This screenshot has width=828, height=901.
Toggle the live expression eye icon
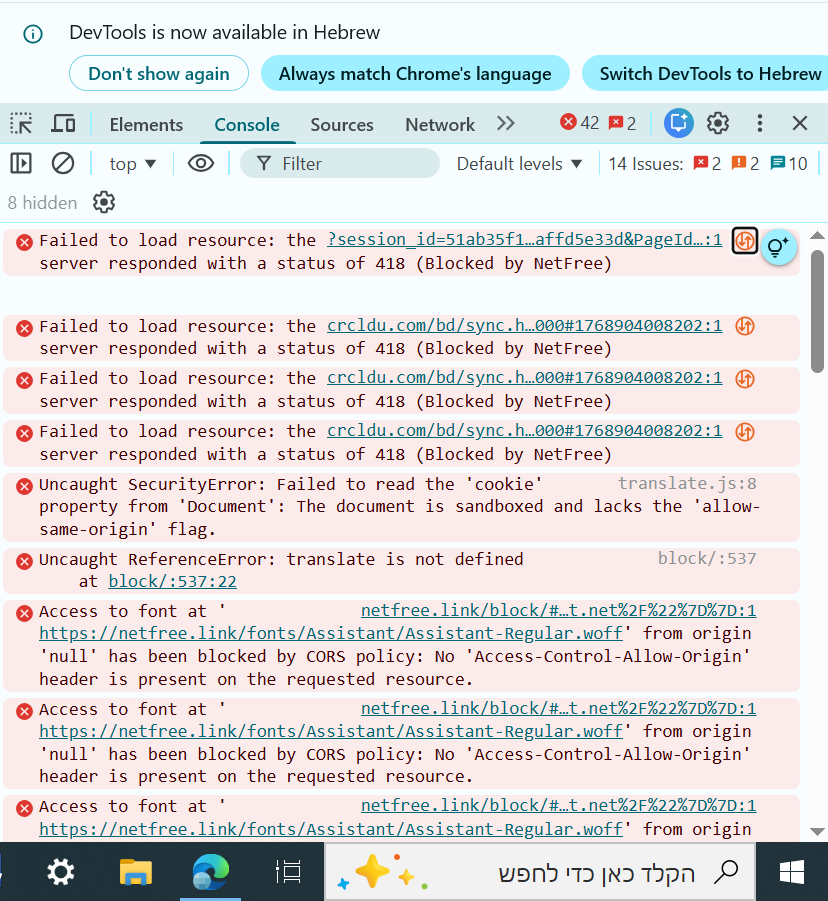point(201,163)
